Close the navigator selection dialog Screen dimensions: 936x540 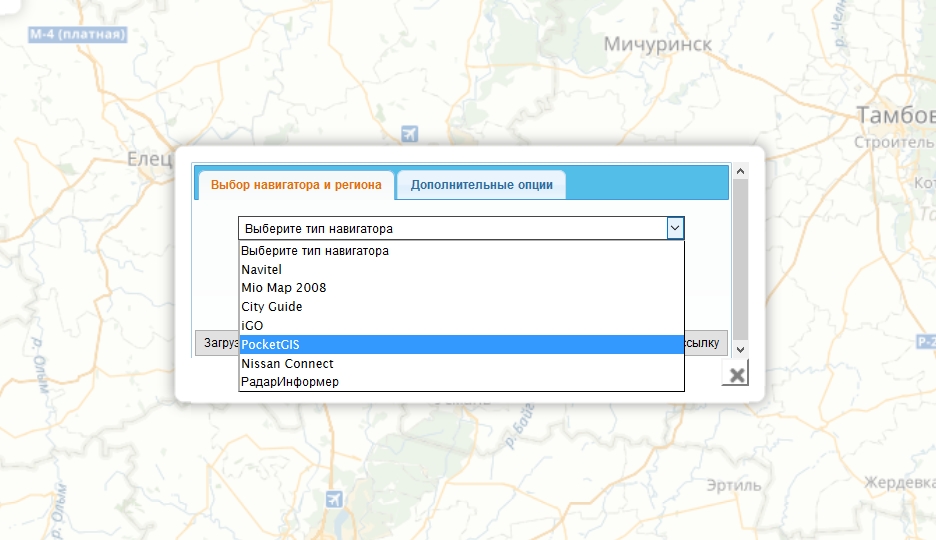tap(736, 375)
